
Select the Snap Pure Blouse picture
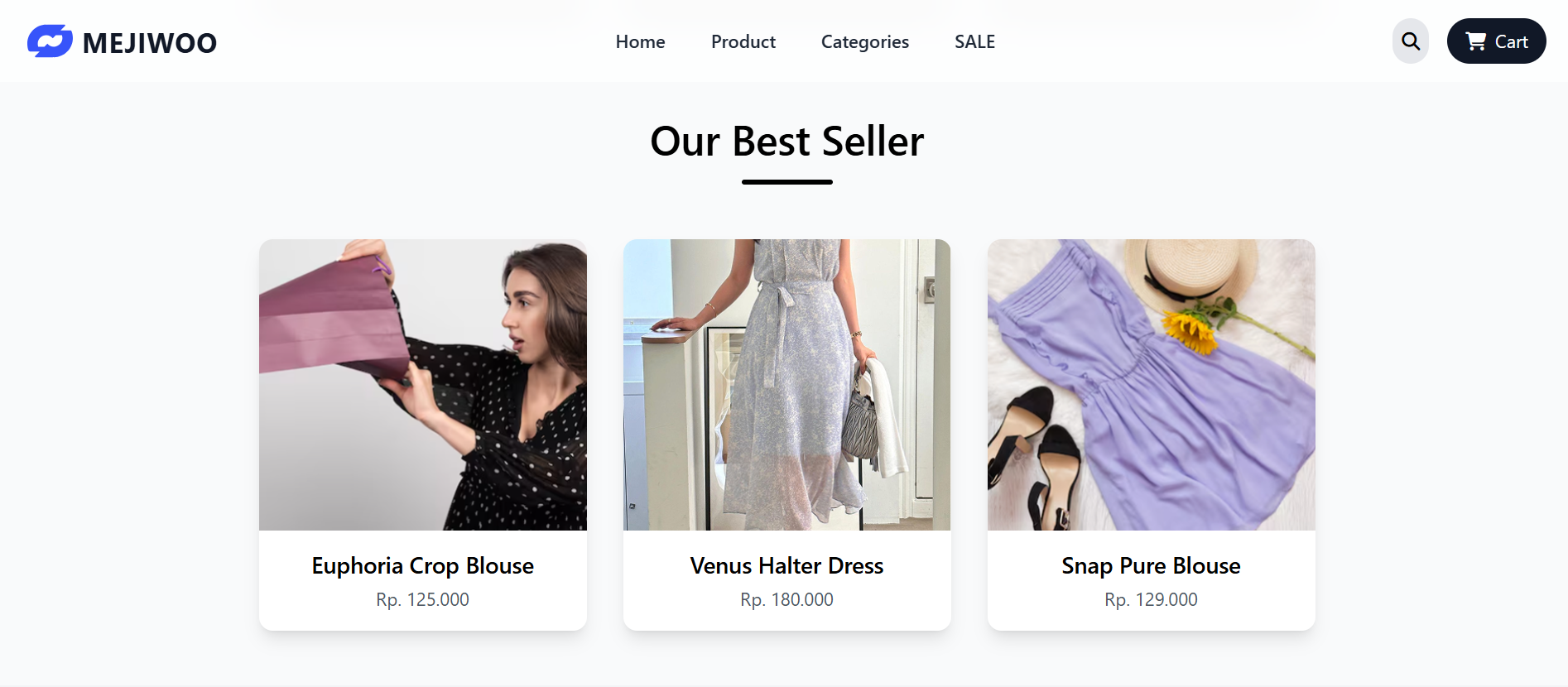[1151, 385]
